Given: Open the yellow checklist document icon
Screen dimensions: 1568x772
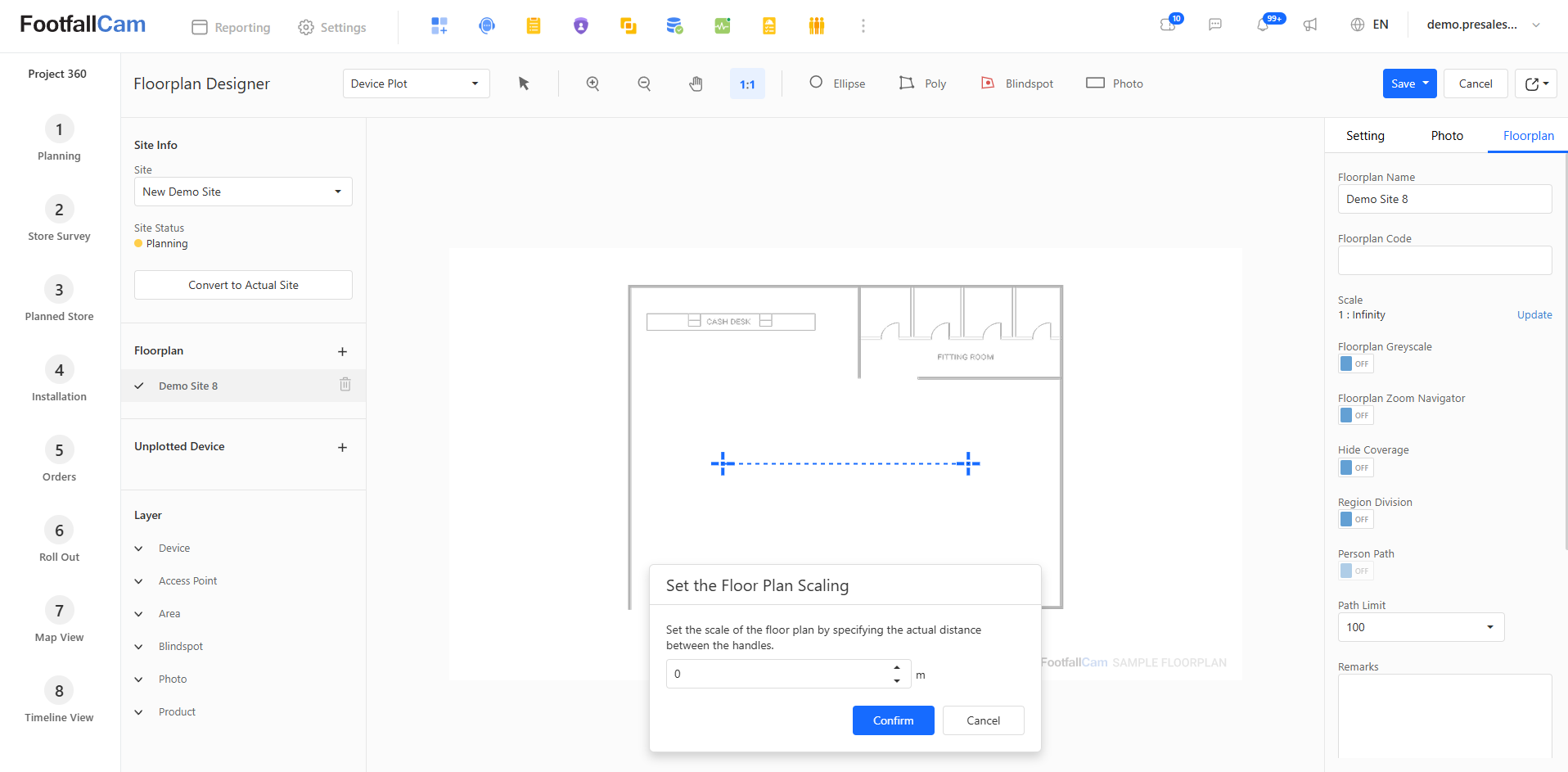Looking at the screenshot, I should tap(769, 26).
